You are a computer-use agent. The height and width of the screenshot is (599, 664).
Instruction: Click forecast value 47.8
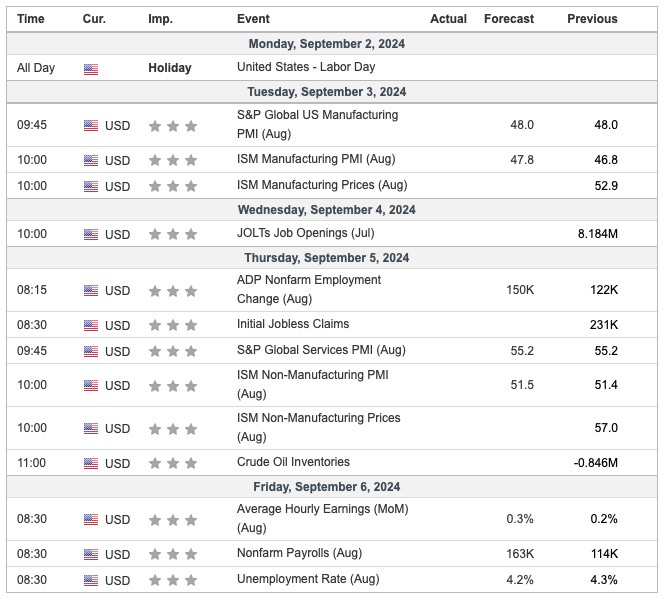tap(522, 160)
